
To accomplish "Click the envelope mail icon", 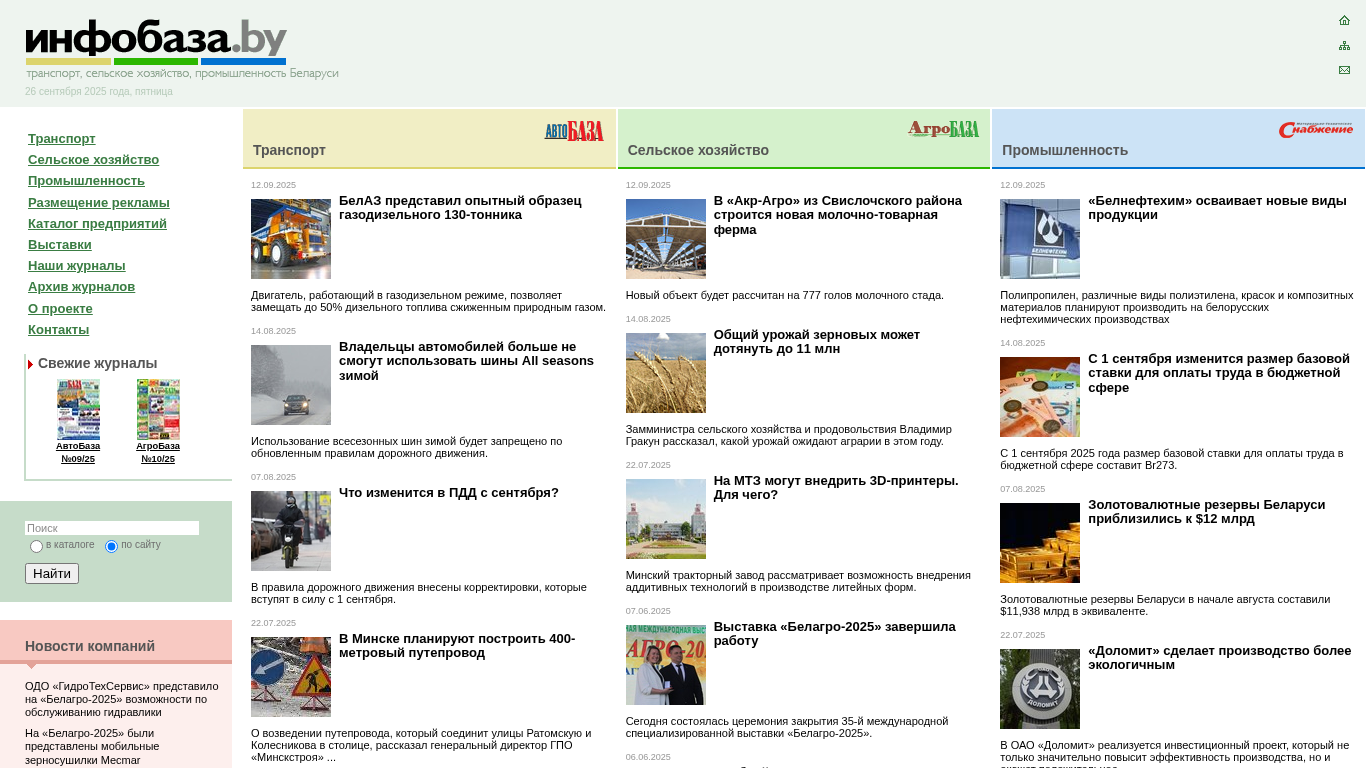I will click(x=1344, y=70).
